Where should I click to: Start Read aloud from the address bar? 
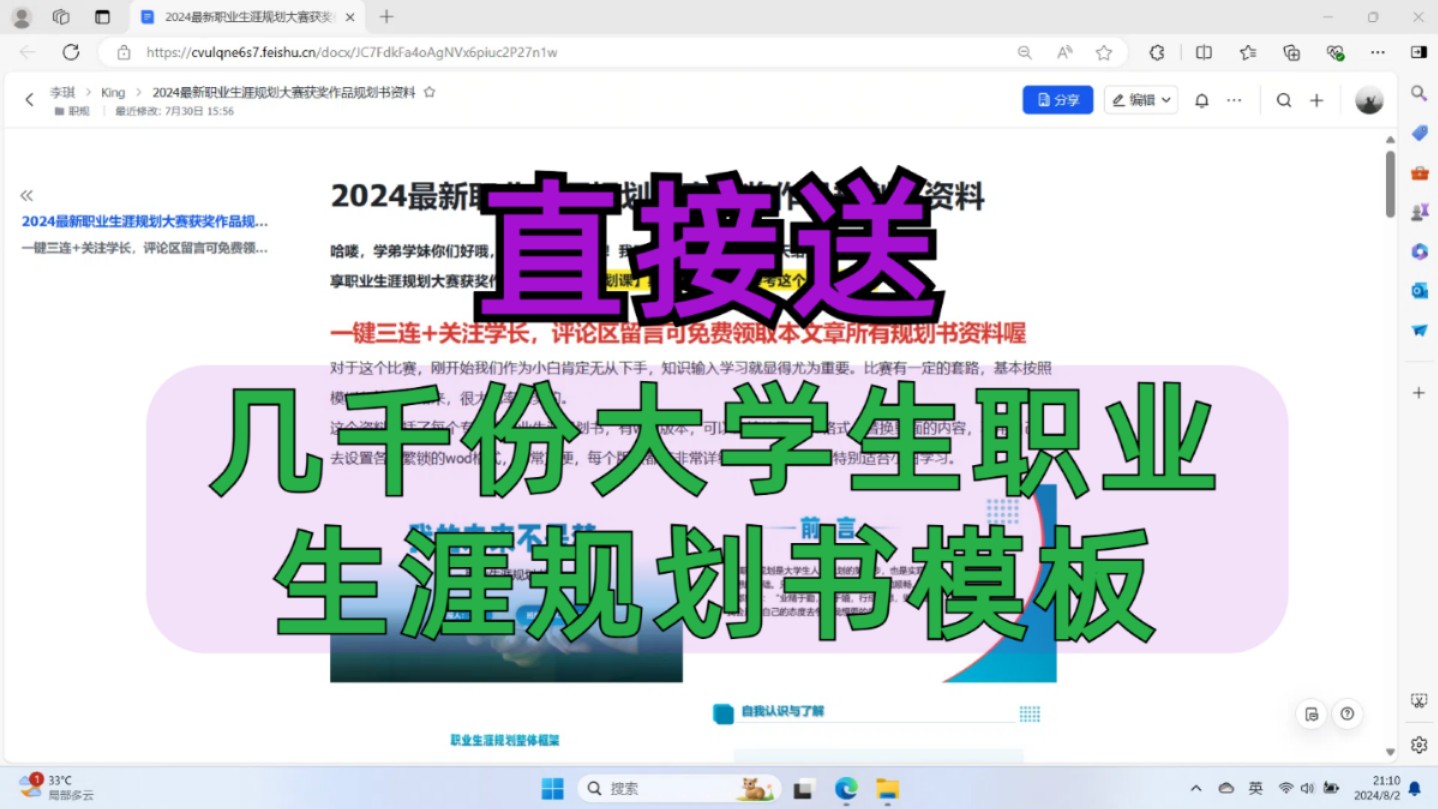click(x=1064, y=52)
